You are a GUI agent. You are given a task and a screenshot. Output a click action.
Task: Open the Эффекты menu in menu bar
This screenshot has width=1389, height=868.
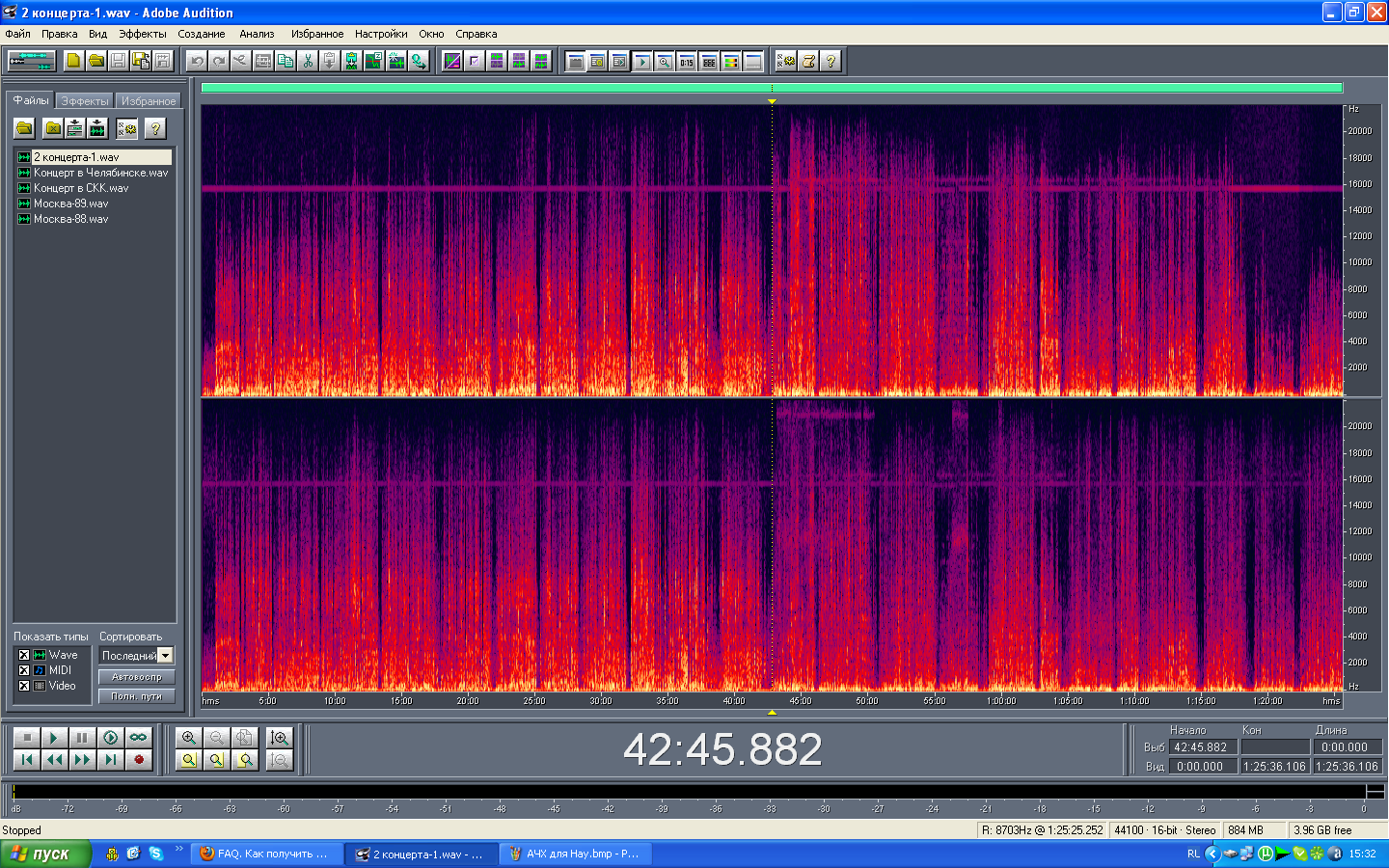point(142,34)
